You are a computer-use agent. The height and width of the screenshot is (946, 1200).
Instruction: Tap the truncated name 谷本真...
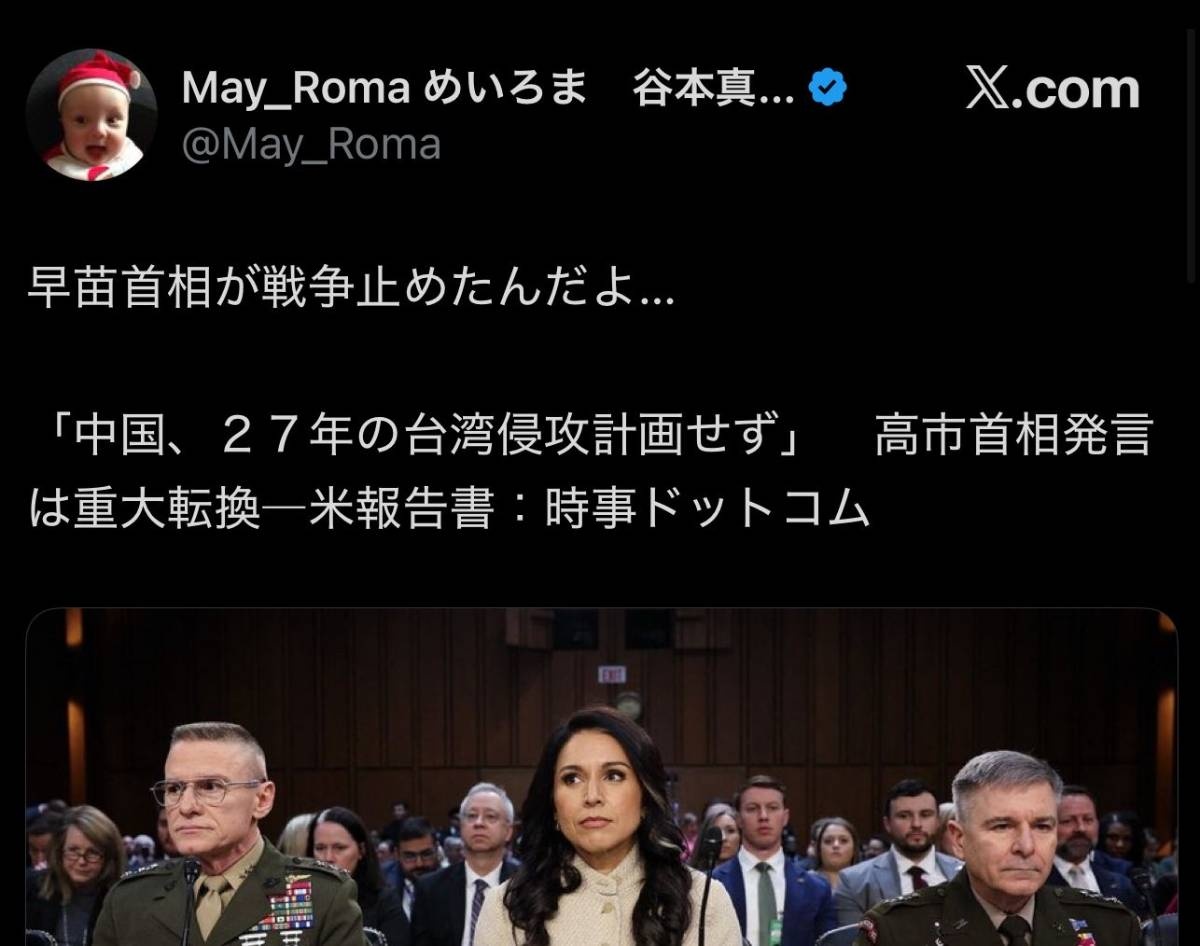713,91
